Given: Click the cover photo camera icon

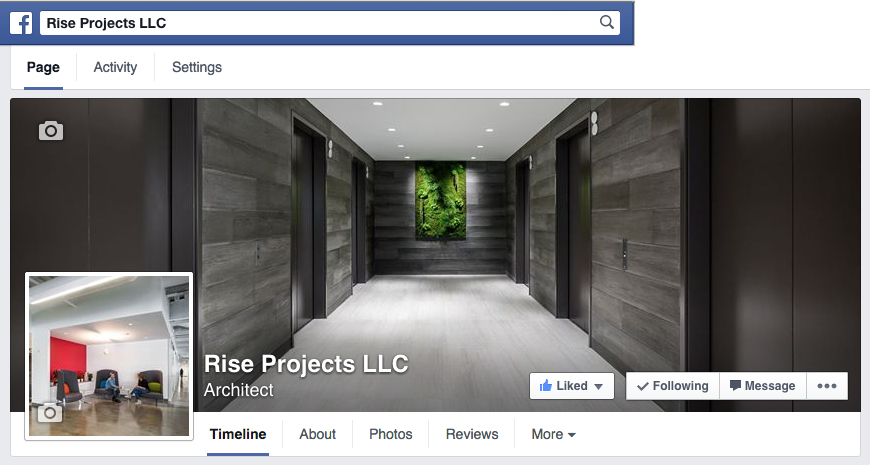Looking at the screenshot, I should pos(50,130).
